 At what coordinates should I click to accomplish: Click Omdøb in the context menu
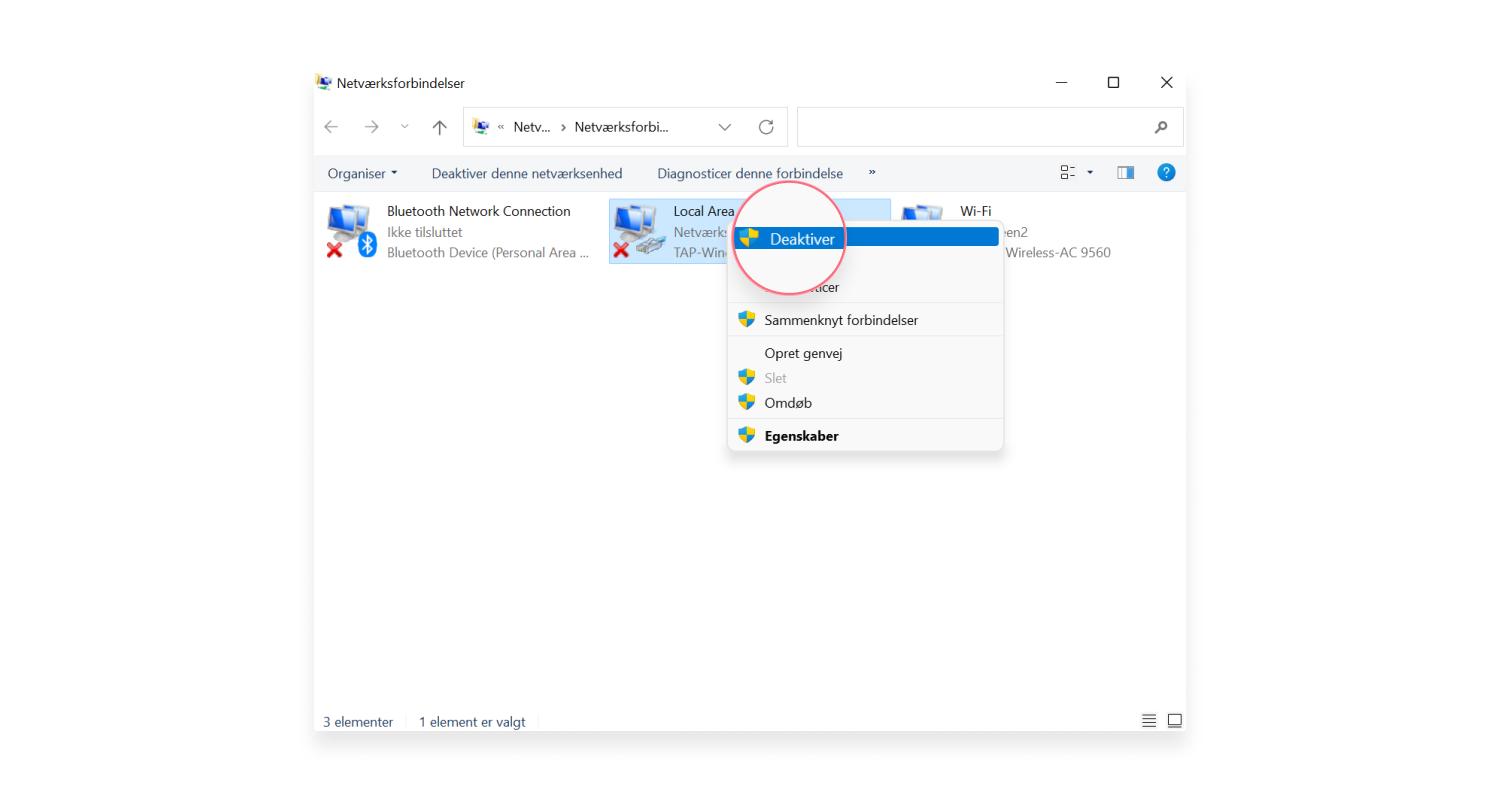[866, 403]
